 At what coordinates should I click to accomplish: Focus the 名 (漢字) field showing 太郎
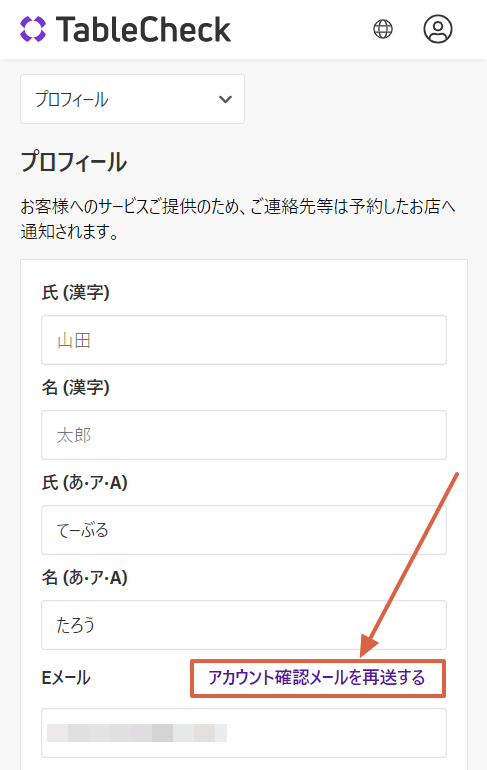click(x=244, y=435)
